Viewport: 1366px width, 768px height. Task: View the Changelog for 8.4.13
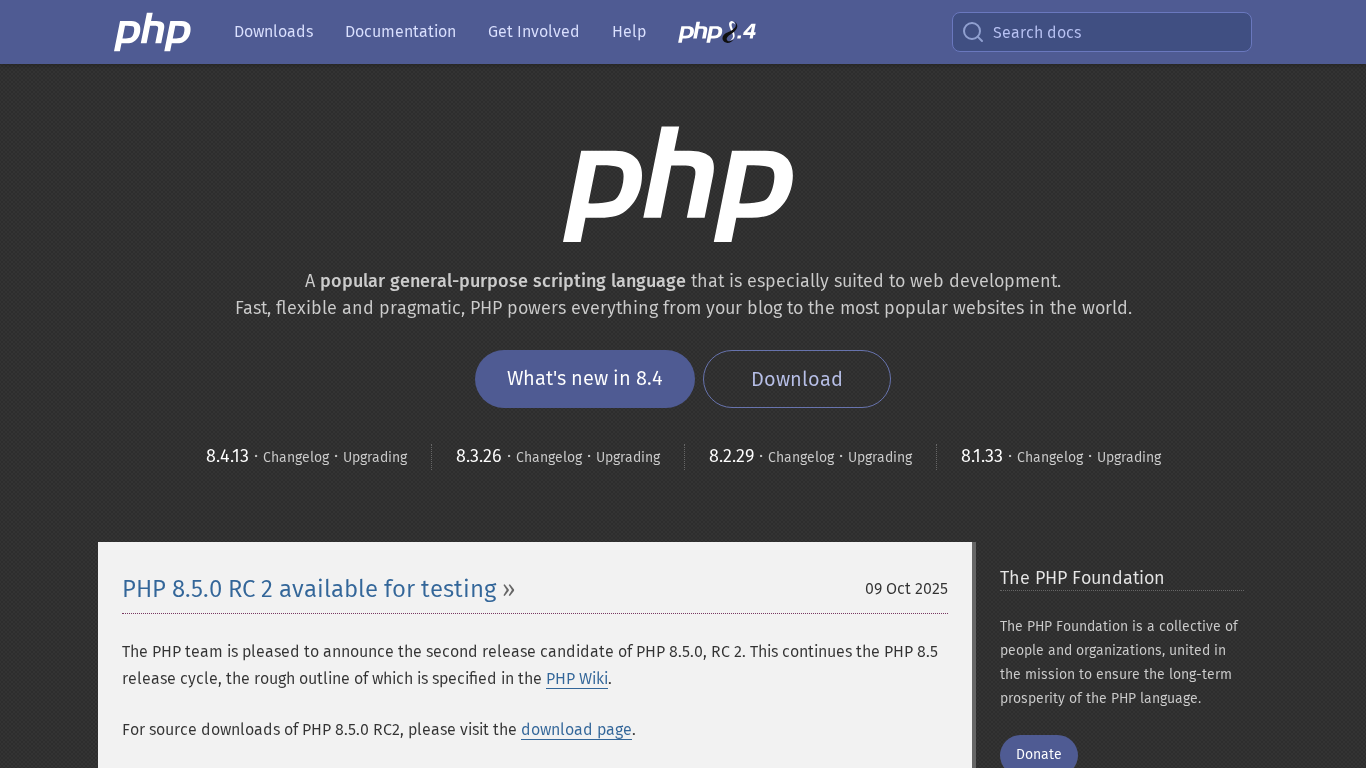[x=296, y=457]
